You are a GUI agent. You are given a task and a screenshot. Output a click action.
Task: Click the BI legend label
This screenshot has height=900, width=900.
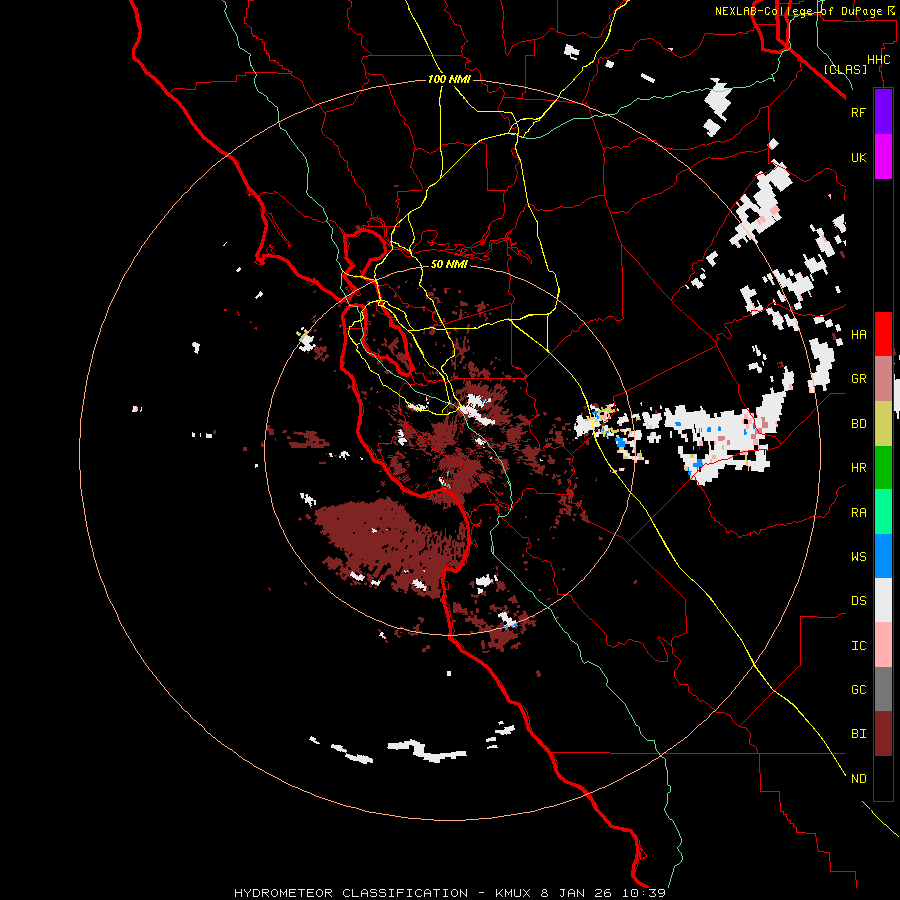point(858,734)
